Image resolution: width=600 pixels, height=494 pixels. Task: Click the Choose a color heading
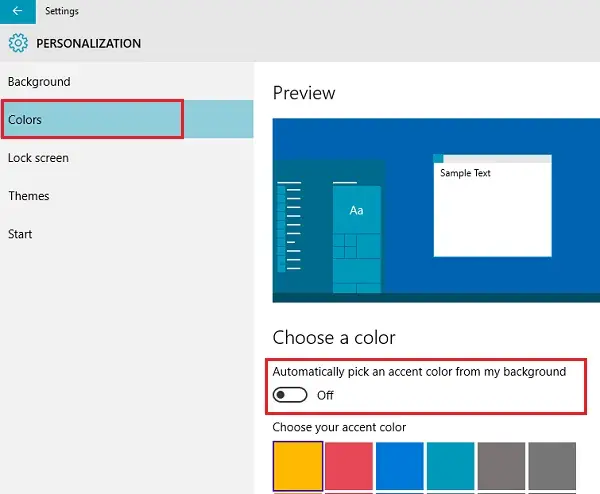[x=334, y=337]
